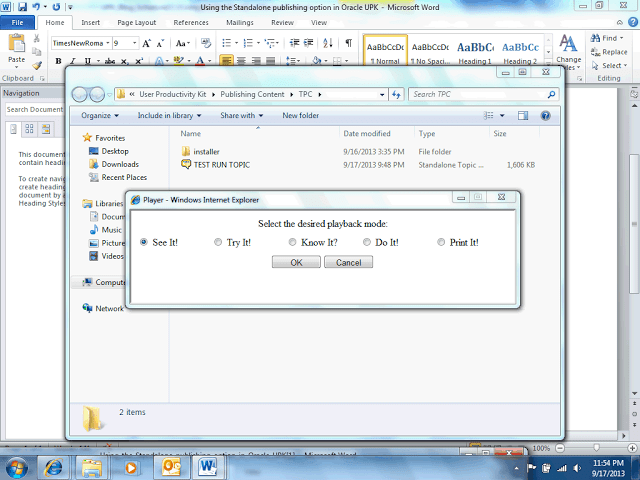Select the Know It? playback mode

(x=292, y=242)
